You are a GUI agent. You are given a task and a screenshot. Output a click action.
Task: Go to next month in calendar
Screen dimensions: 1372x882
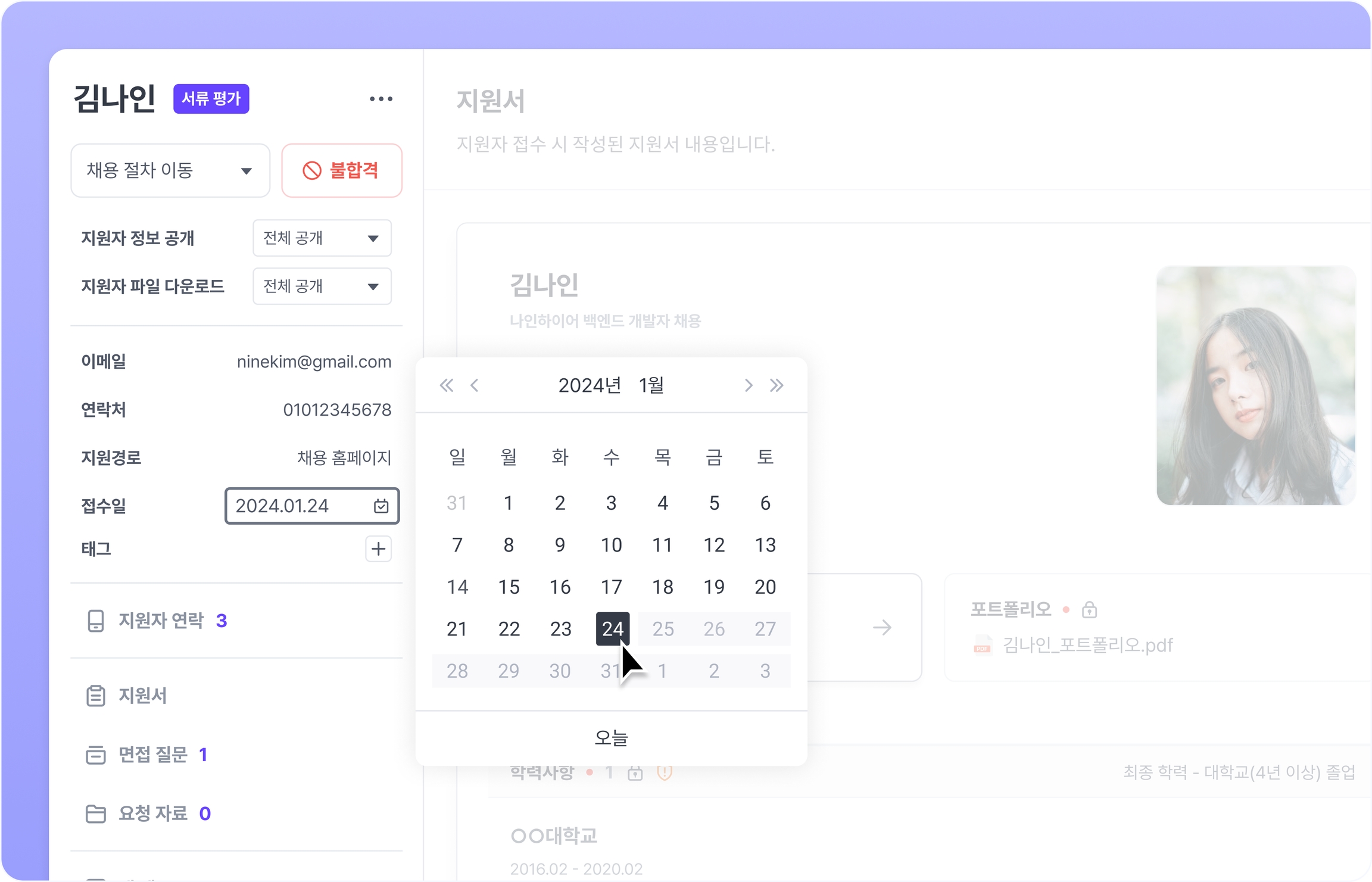[x=748, y=385]
